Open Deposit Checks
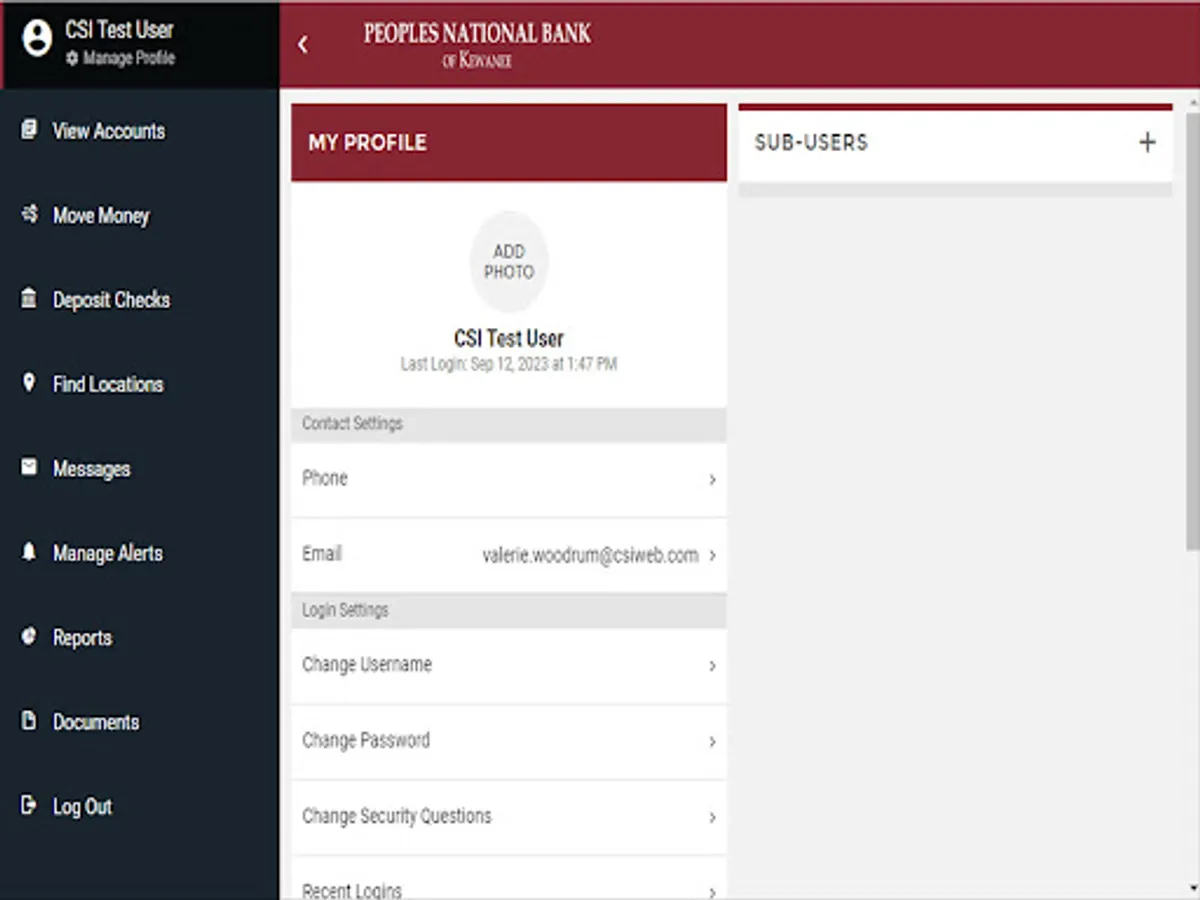 point(110,300)
